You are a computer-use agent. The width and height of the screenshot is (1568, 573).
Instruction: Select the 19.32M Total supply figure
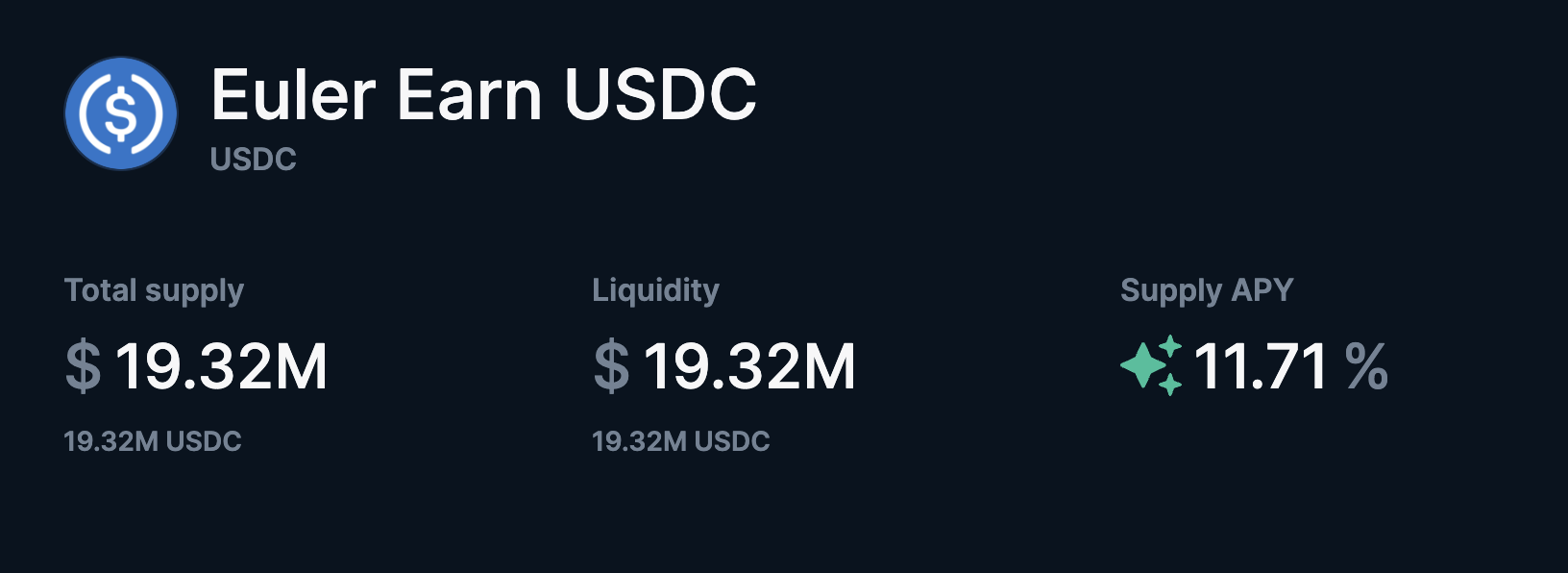tap(219, 366)
